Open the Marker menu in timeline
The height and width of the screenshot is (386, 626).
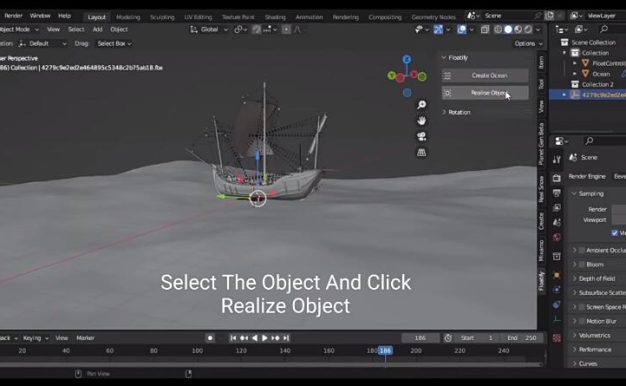coord(85,338)
